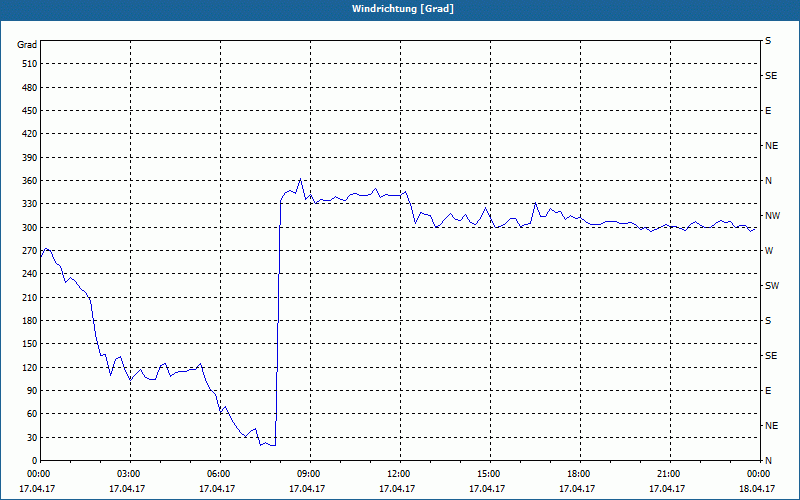Click the y-axis value 120
The height and width of the screenshot is (500, 800).
click(30, 367)
